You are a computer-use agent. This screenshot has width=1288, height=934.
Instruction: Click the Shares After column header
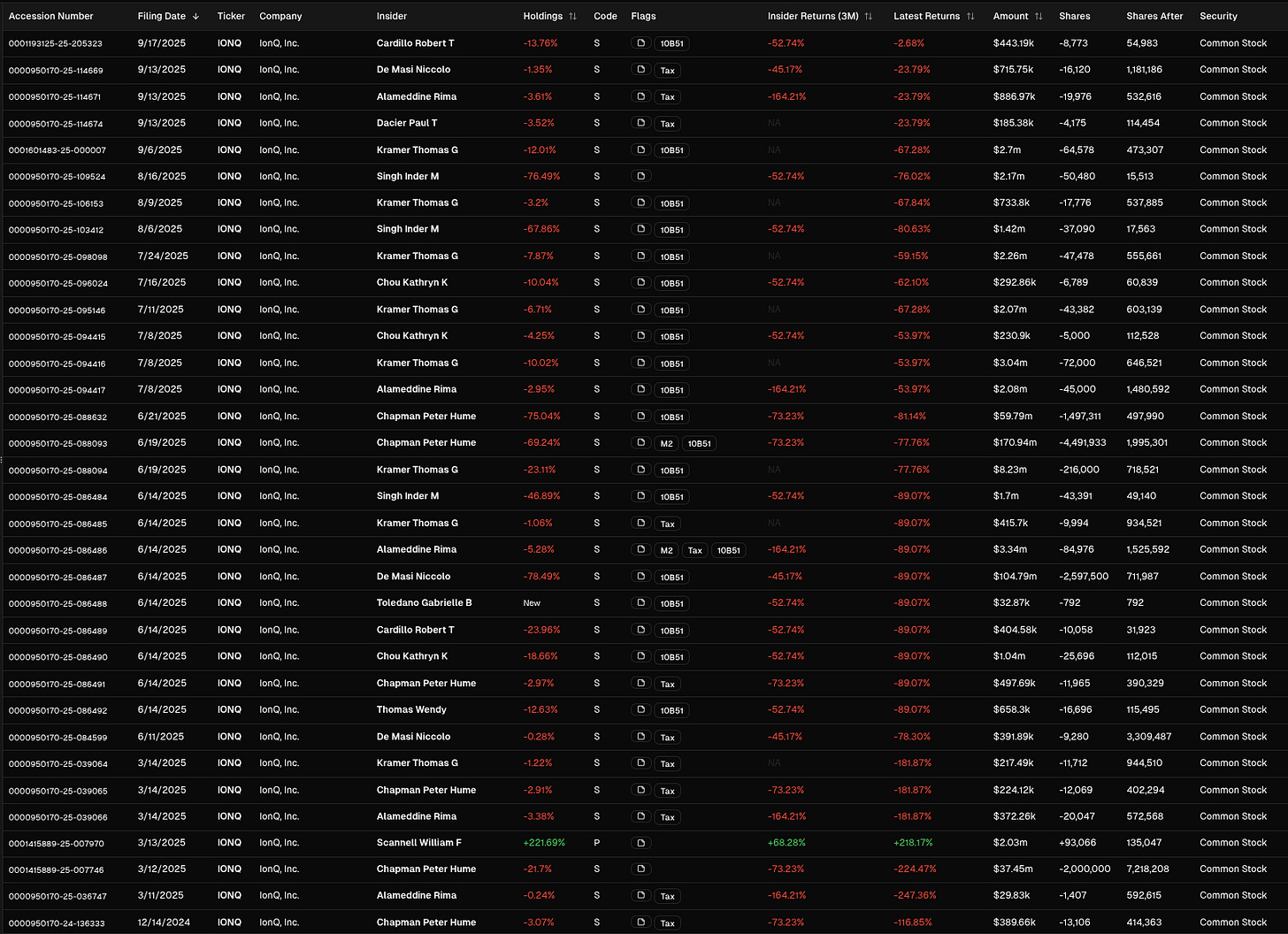pyautogui.click(x=1154, y=17)
